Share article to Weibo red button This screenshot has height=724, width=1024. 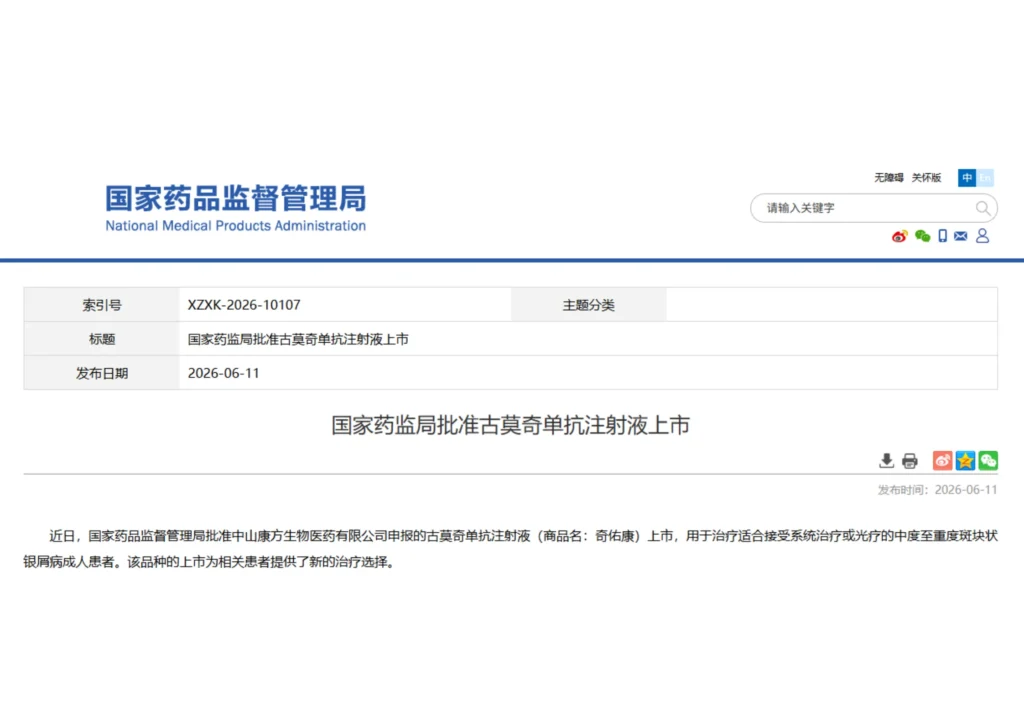tap(942, 461)
